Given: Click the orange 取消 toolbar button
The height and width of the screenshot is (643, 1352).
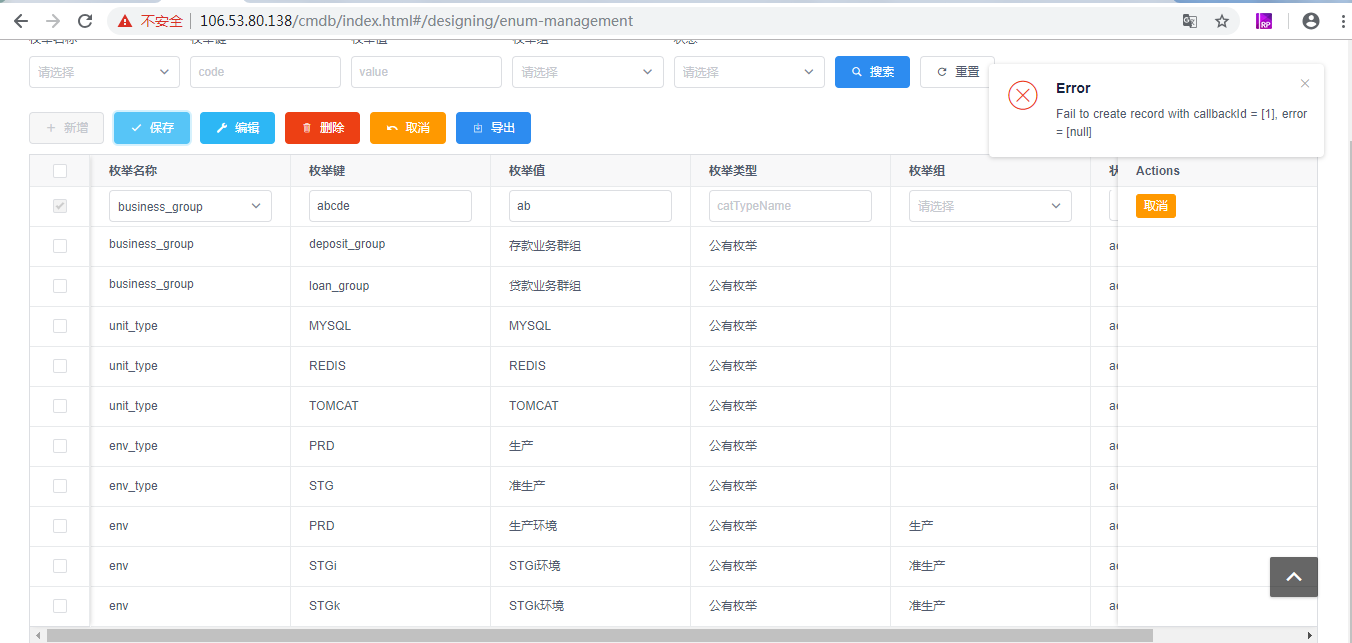Looking at the screenshot, I should 407,128.
